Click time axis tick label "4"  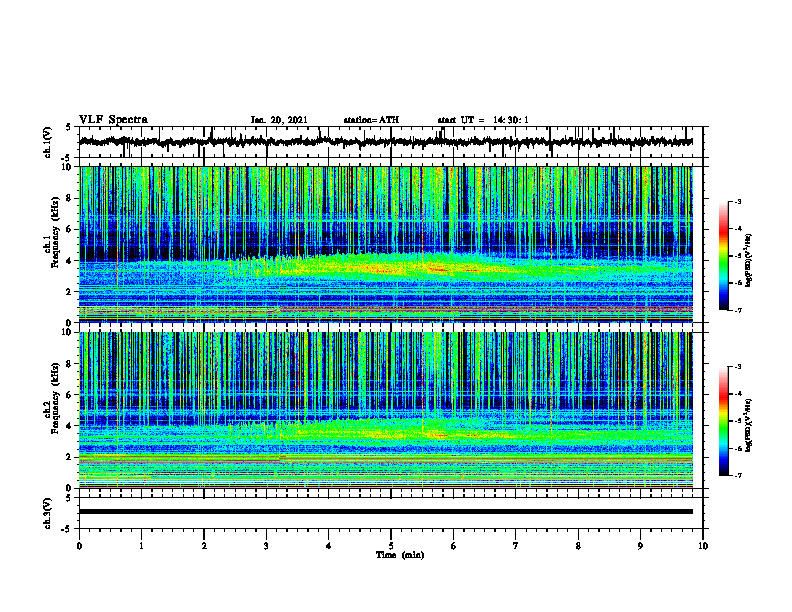tap(329, 546)
